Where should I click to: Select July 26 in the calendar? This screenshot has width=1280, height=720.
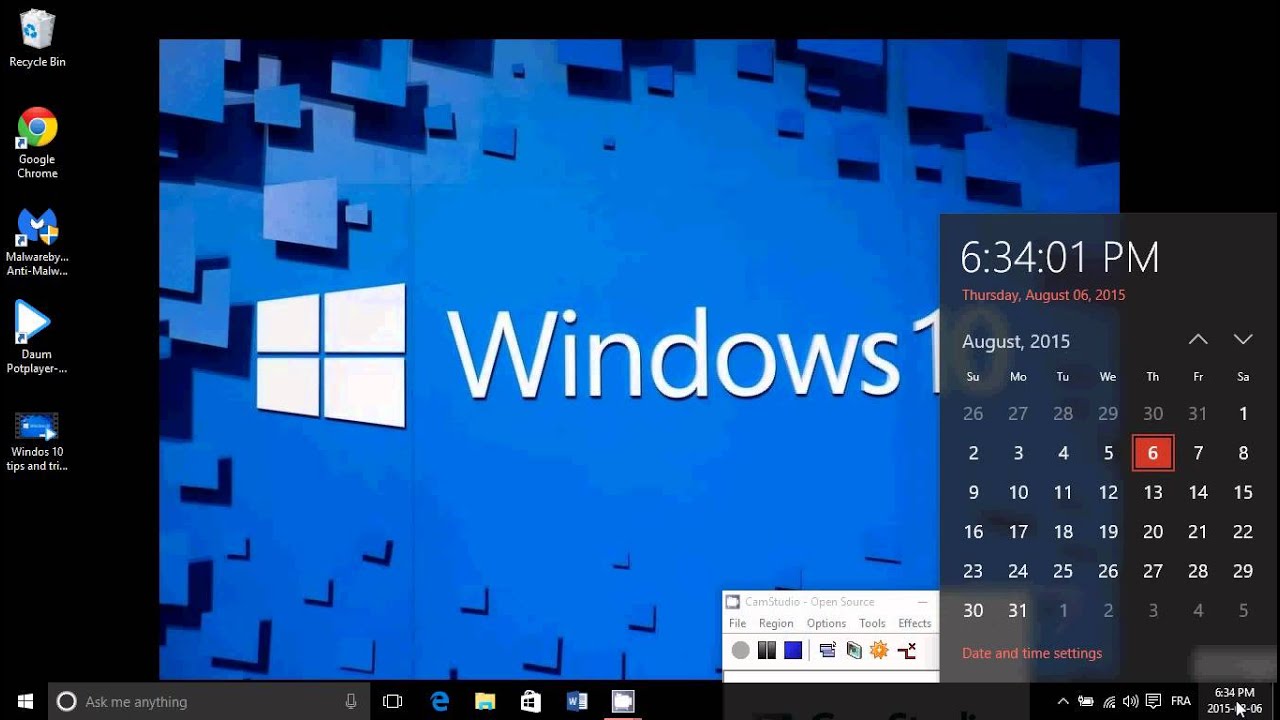pos(973,413)
